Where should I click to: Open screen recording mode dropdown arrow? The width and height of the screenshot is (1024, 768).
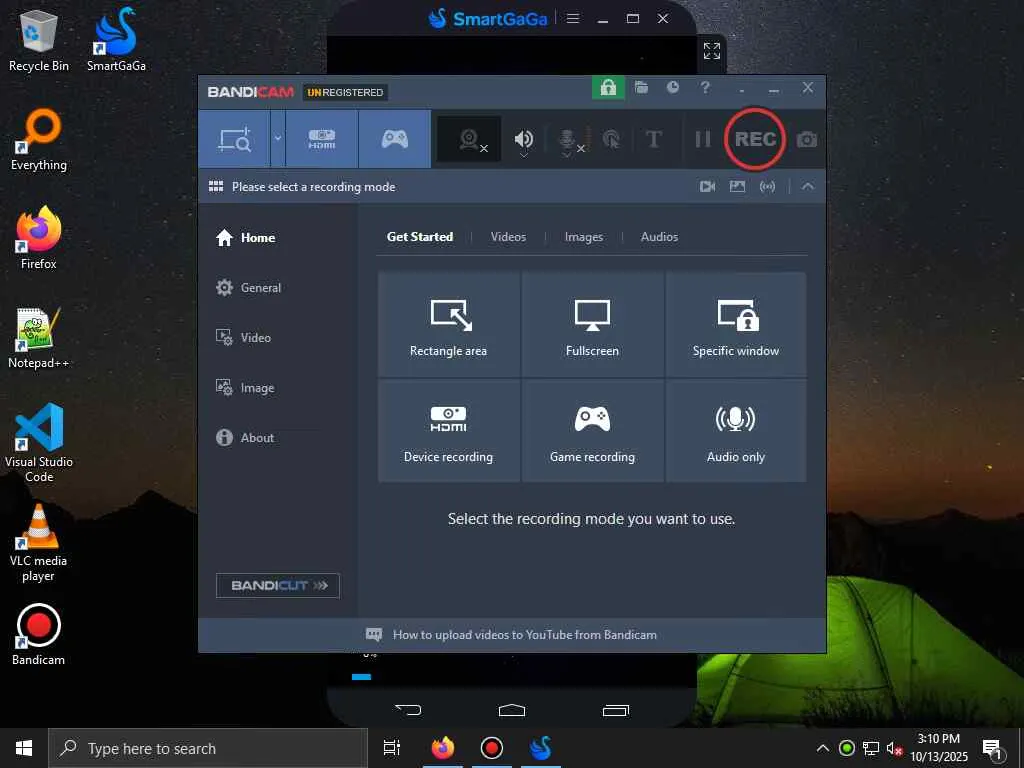pyautogui.click(x=278, y=138)
